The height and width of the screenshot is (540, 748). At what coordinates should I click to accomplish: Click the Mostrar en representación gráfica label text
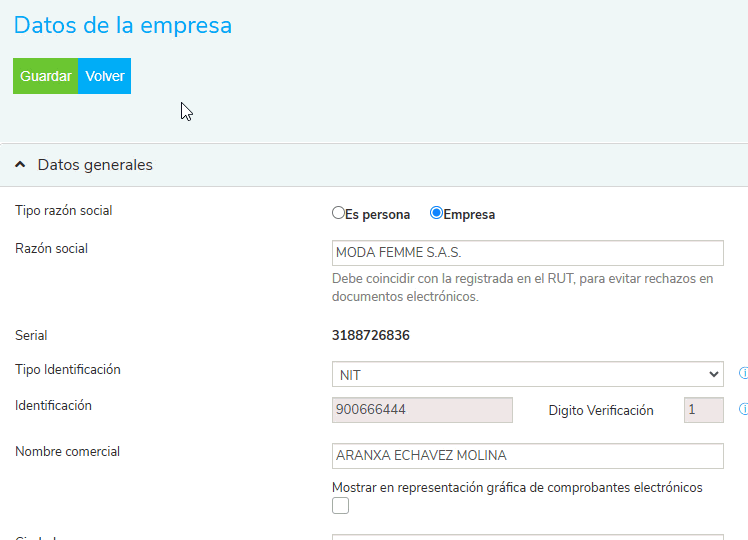pos(517,488)
